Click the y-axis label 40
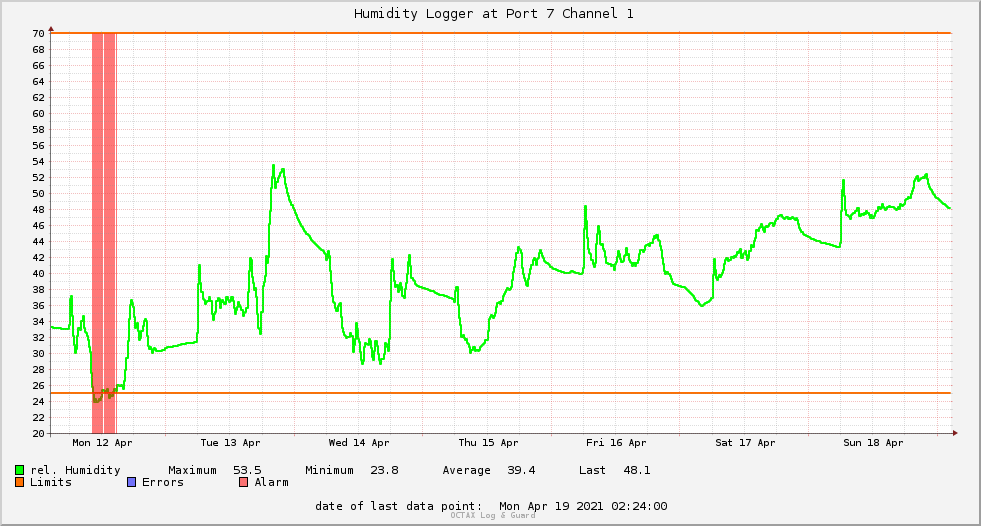981x526 pixels. [38, 273]
